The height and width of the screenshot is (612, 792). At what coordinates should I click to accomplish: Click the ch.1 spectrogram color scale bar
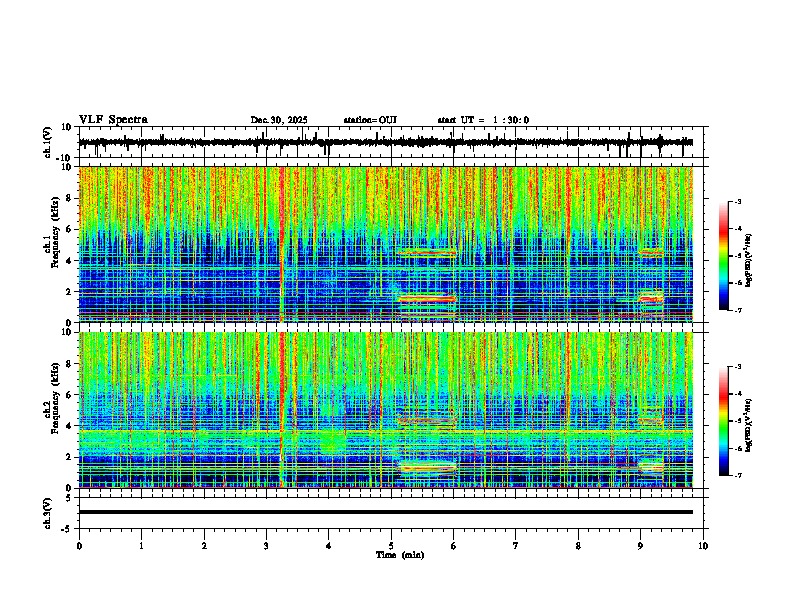point(723,256)
